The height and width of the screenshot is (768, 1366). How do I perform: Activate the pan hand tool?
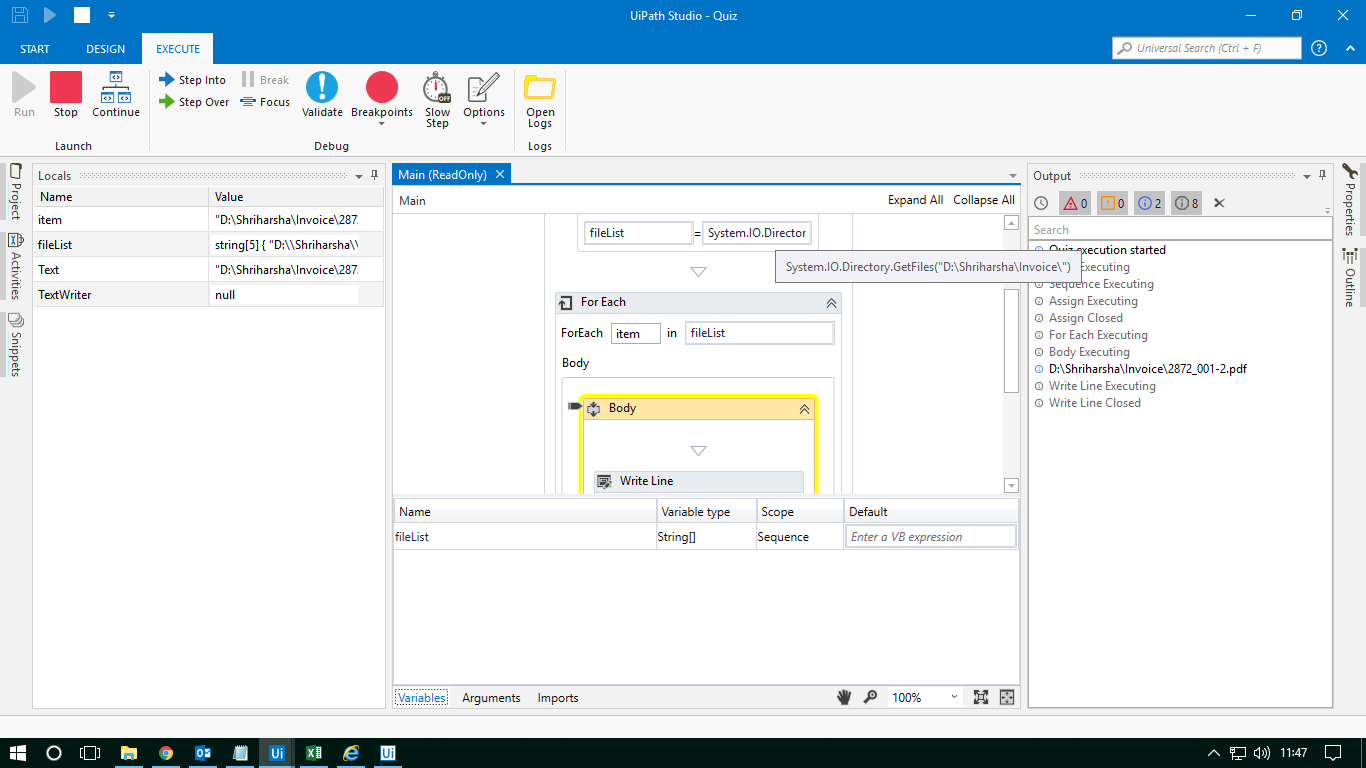845,697
